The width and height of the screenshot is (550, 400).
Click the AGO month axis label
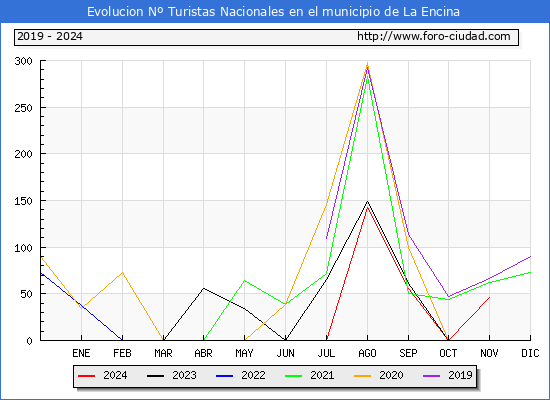tap(367, 353)
